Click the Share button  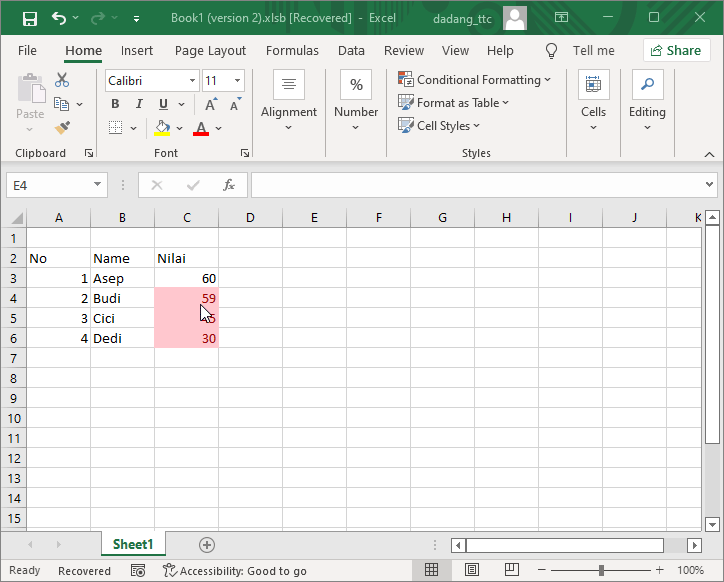pos(676,50)
